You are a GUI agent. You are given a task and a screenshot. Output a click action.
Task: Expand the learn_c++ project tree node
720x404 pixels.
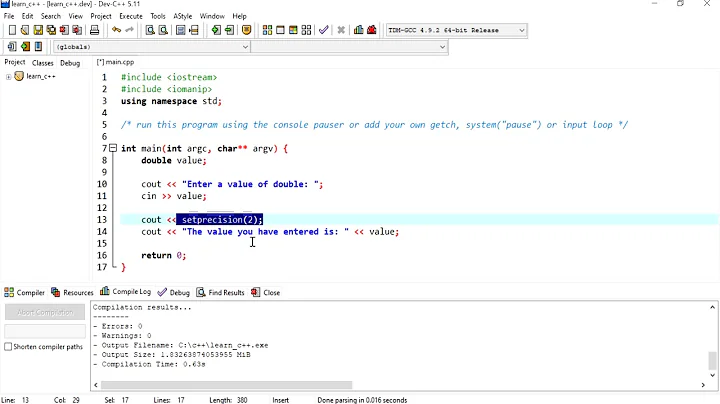(x=8, y=77)
